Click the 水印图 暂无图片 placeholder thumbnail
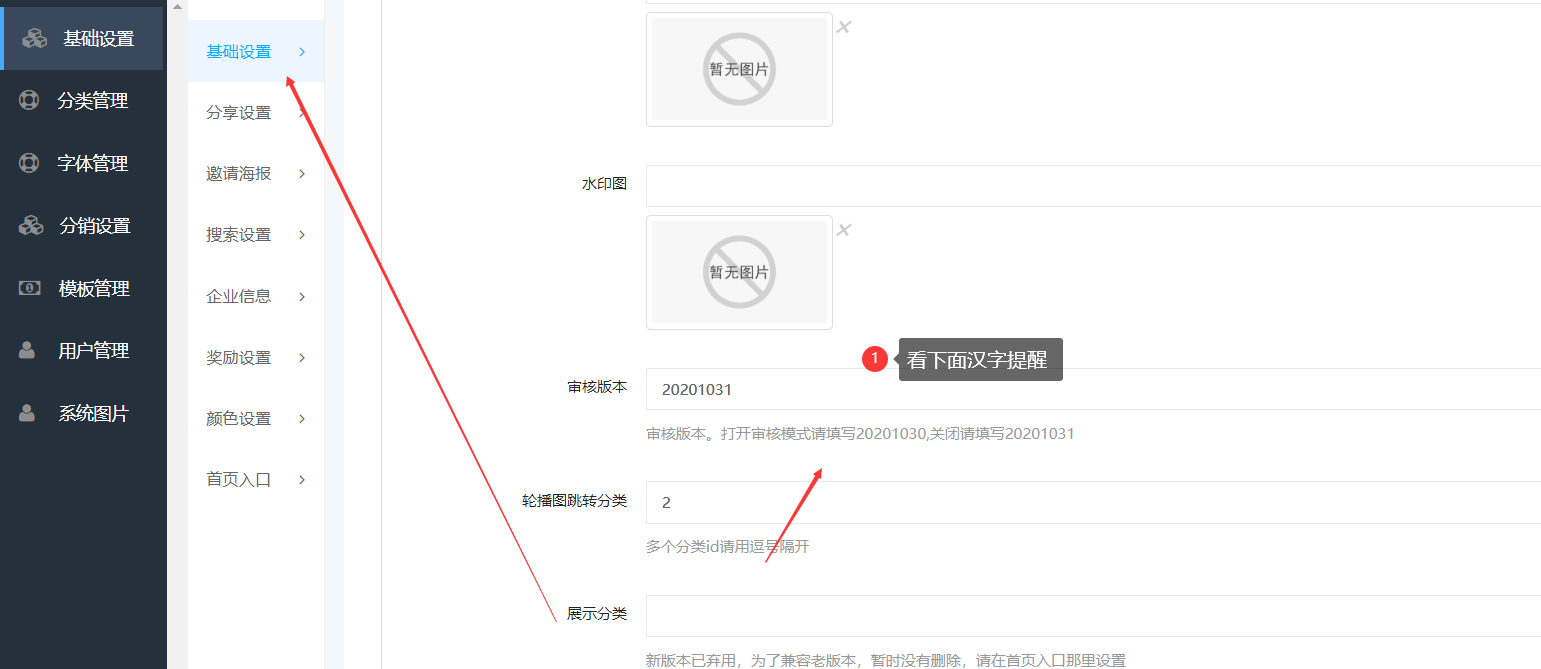The width and height of the screenshot is (1541, 669). [x=739, y=272]
